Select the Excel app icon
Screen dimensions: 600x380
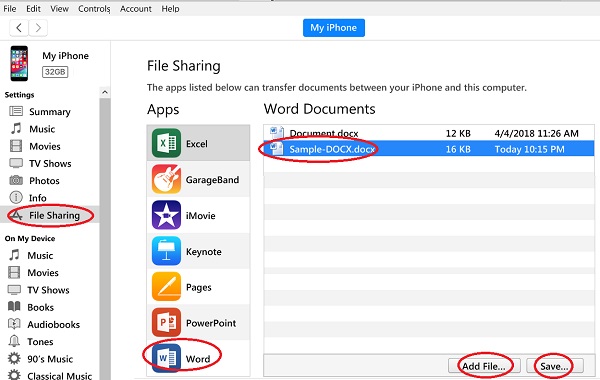(166, 143)
